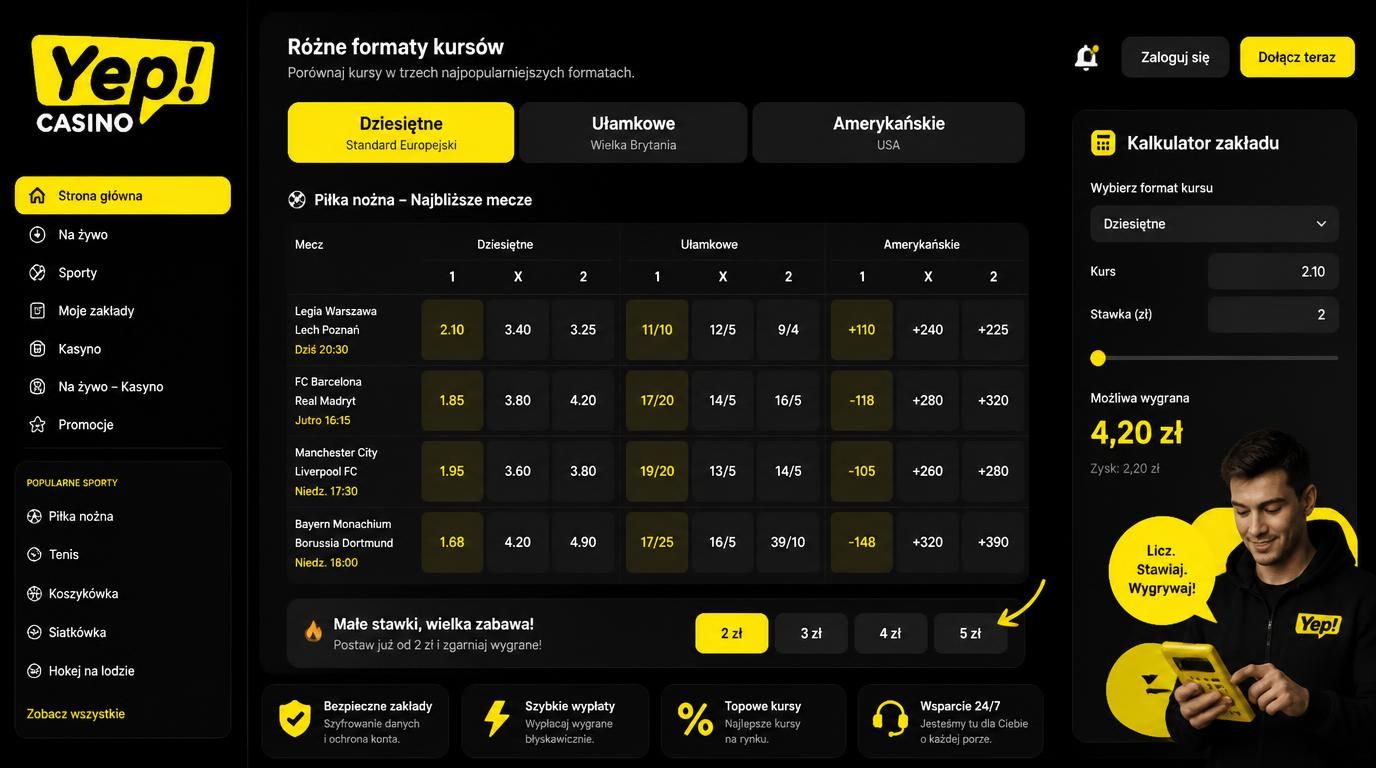Click the Yep! Casino logo

[x=123, y=84]
